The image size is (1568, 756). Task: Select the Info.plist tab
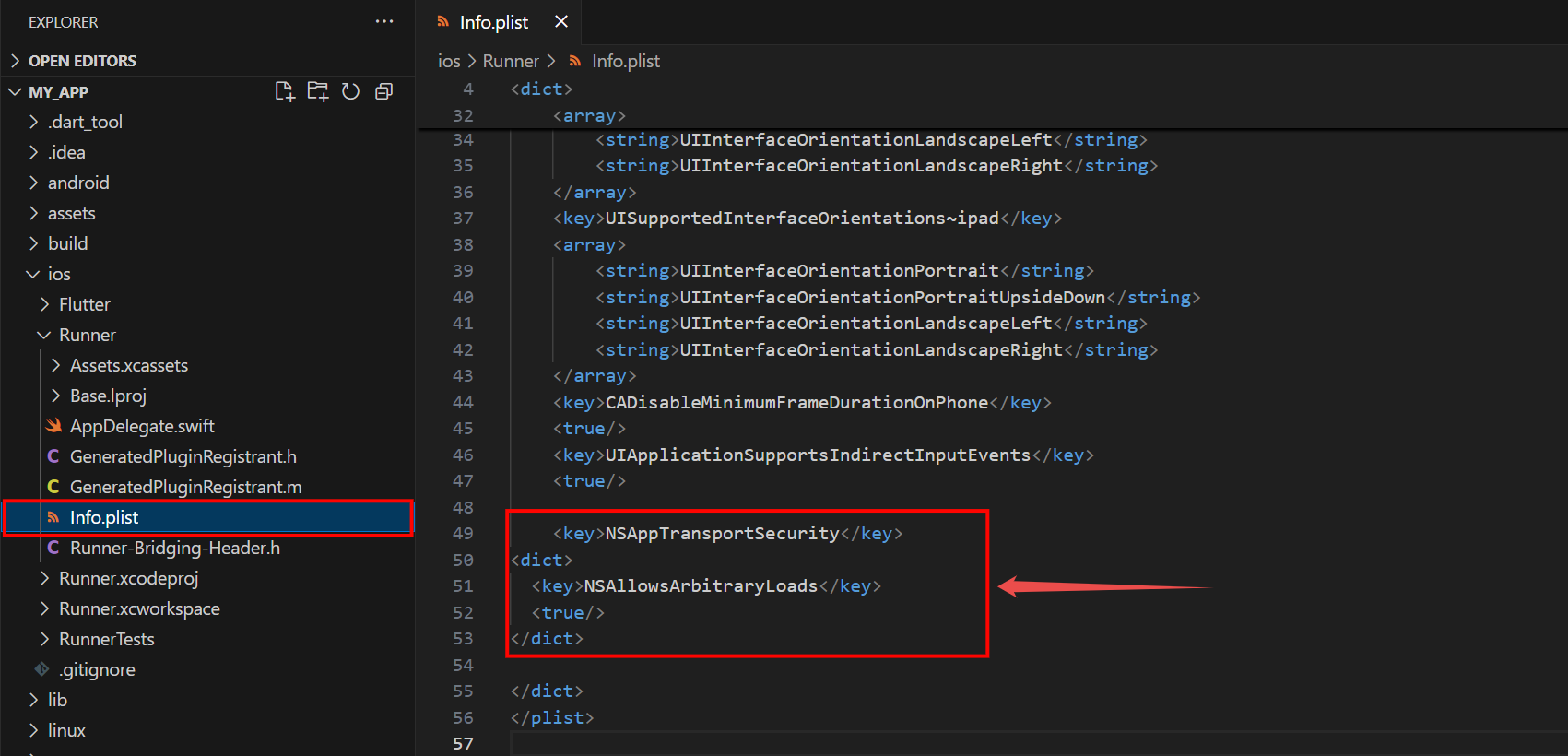tap(498, 22)
